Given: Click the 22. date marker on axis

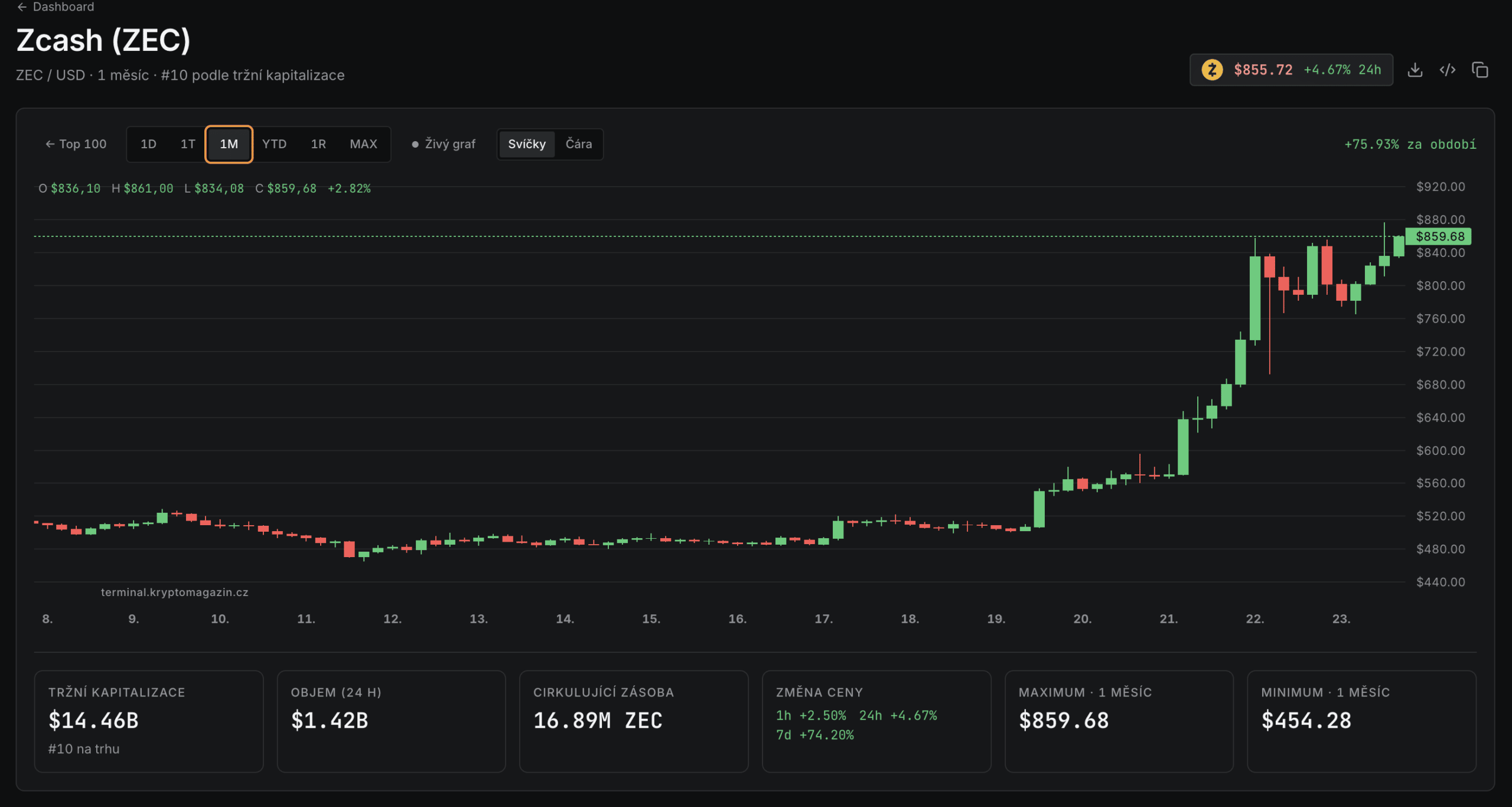Looking at the screenshot, I should click(x=1254, y=619).
